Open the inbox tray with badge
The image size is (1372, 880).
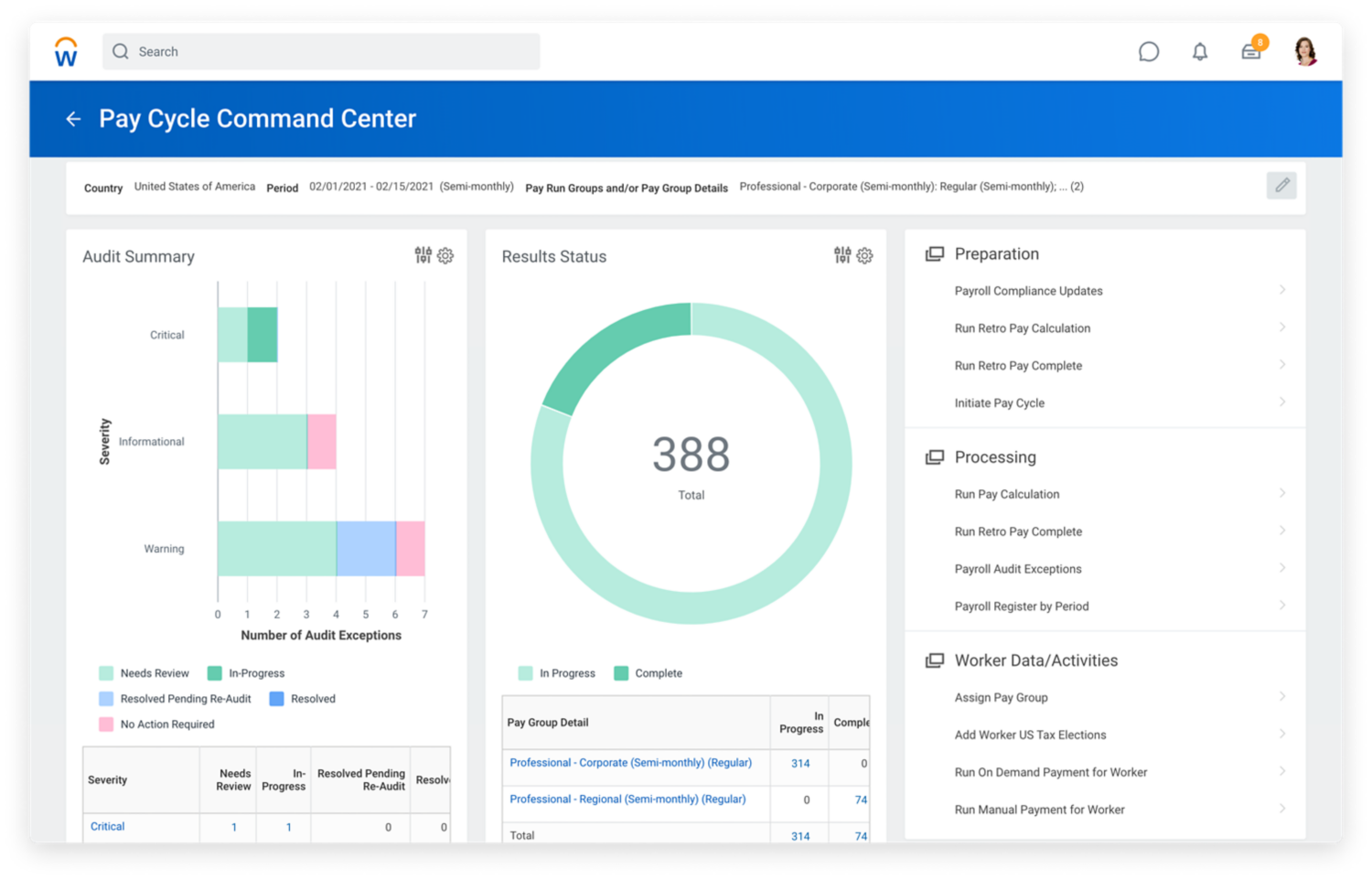(x=1251, y=51)
